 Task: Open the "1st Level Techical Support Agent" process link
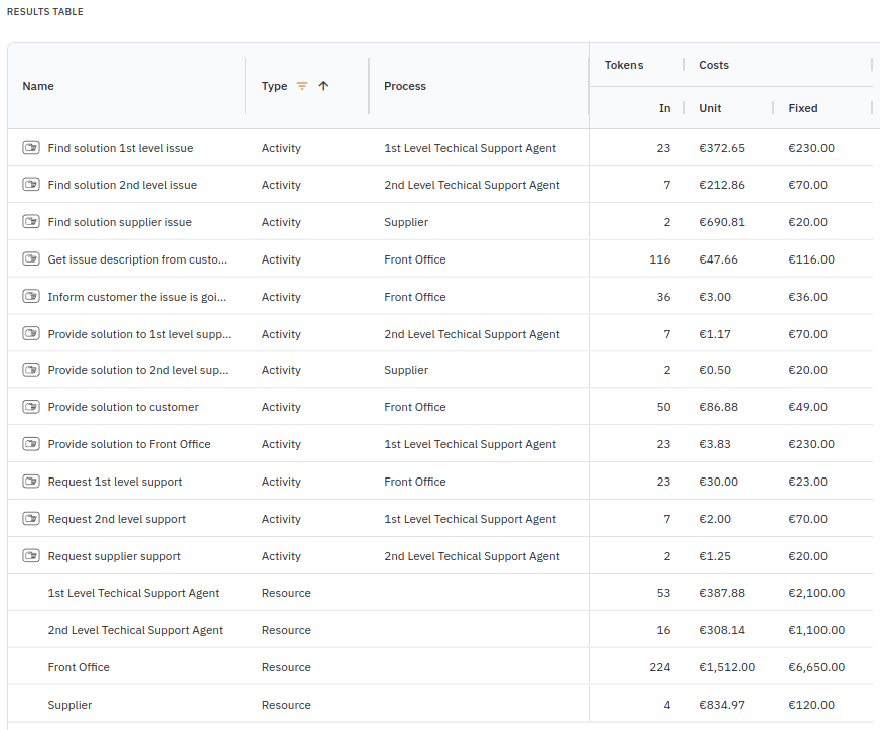[x=470, y=148]
